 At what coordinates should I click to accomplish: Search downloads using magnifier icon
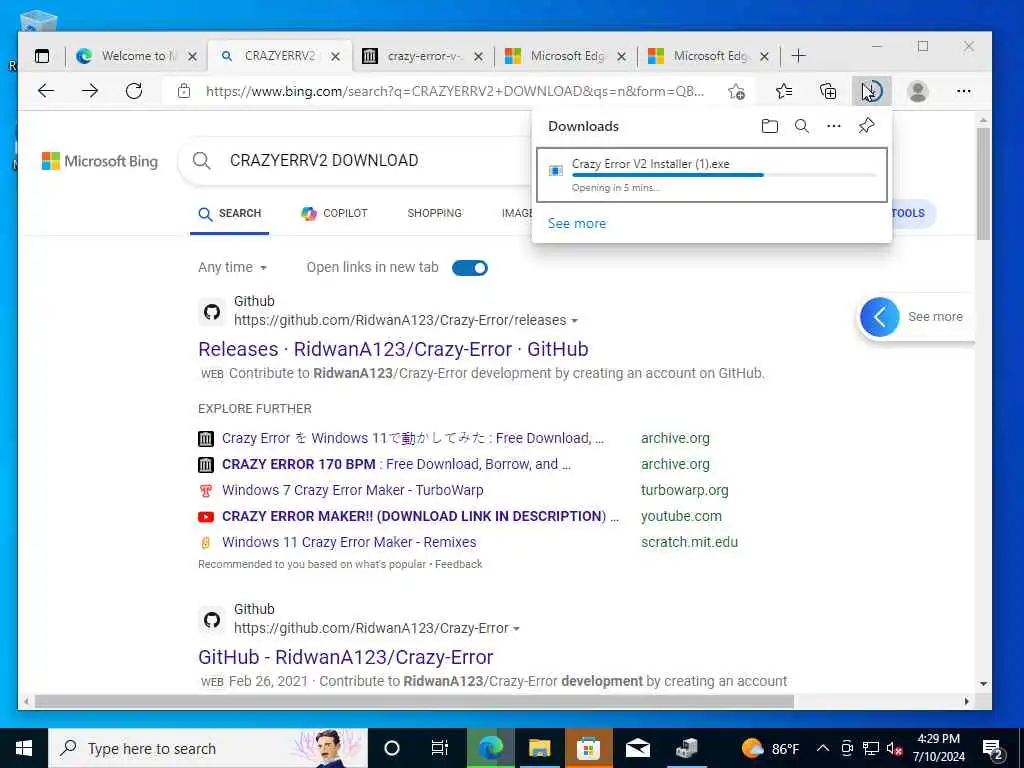pyautogui.click(x=802, y=126)
